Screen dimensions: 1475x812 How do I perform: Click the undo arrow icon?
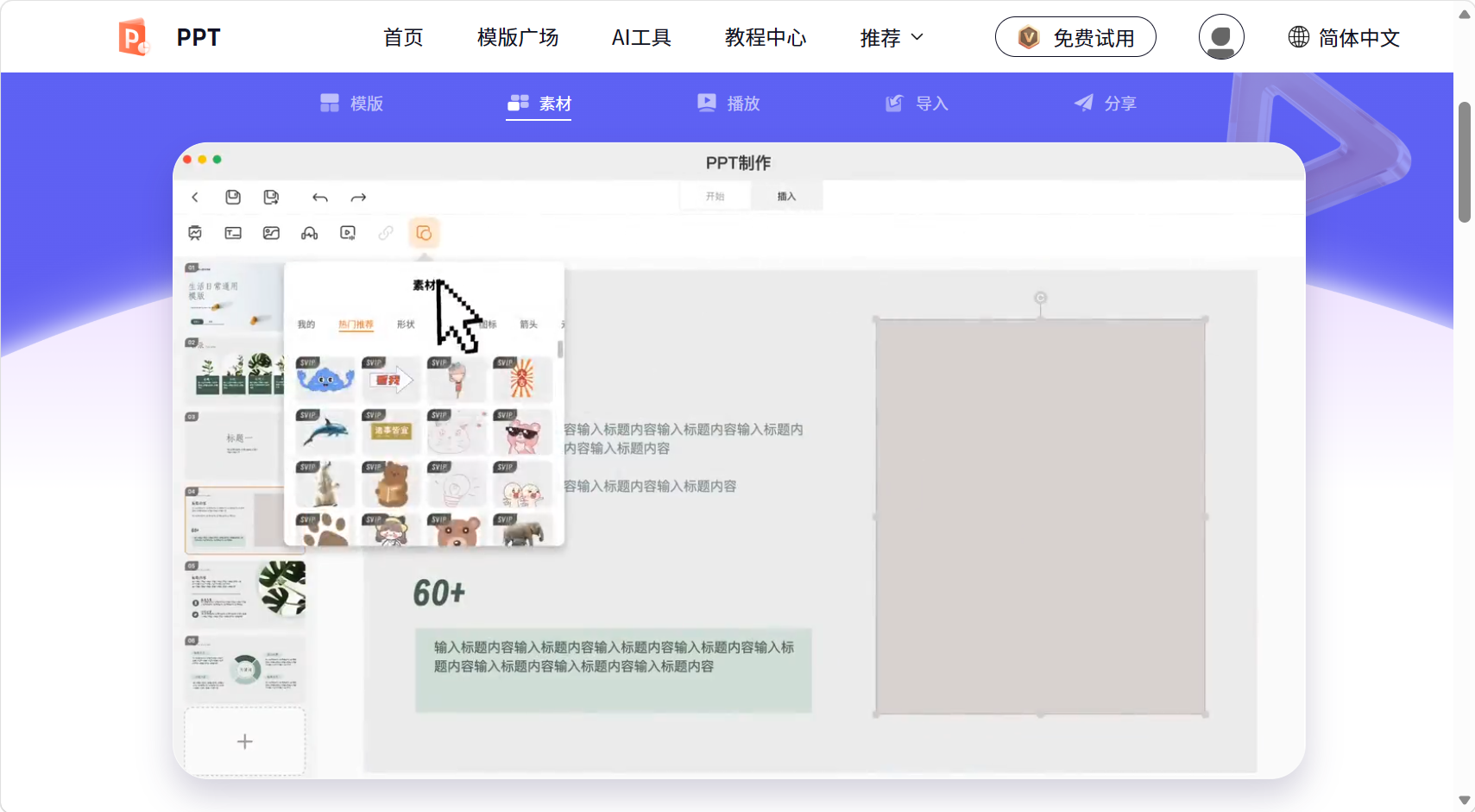pyautogui.click(x=320, y=198)
